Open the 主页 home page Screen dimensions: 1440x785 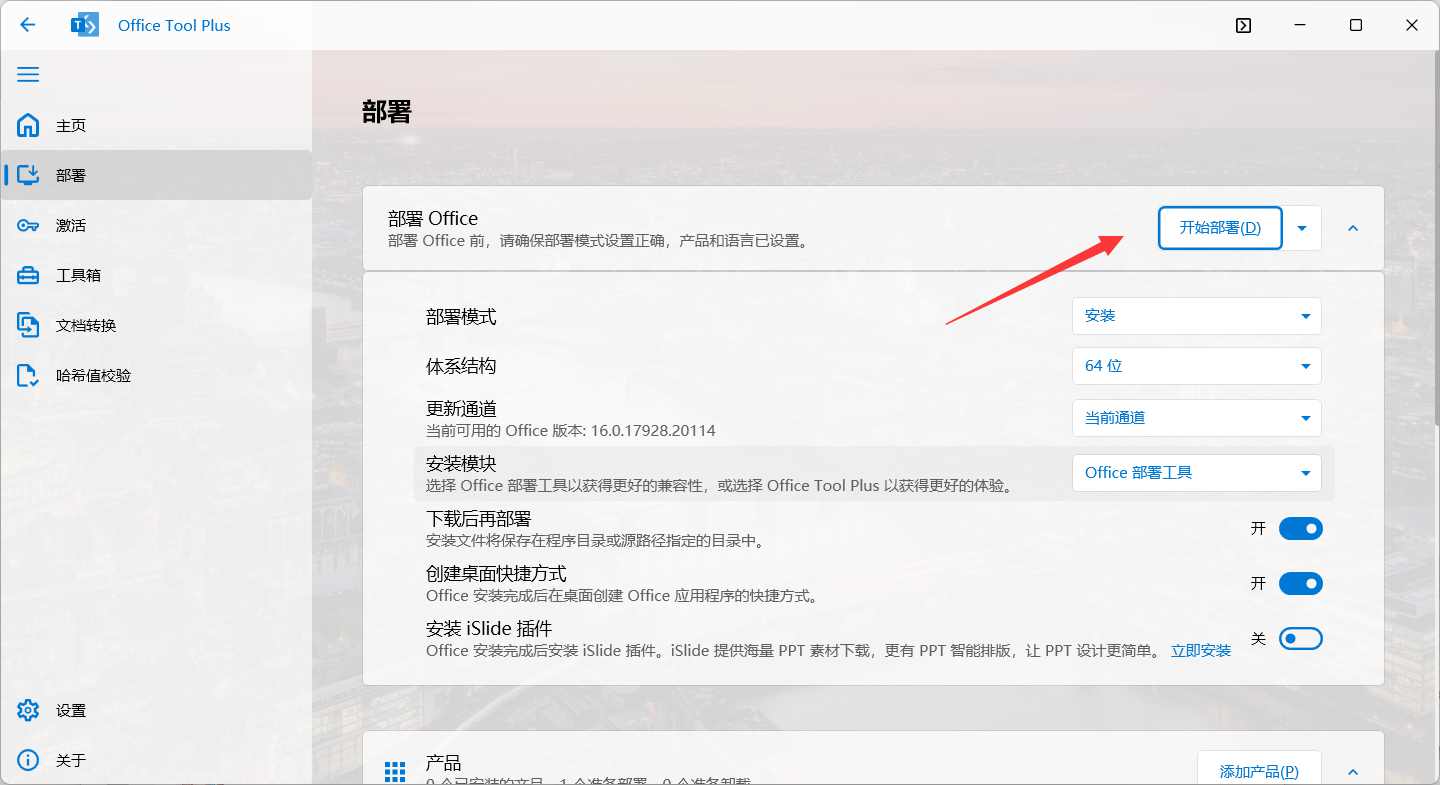tap(70, 126)
